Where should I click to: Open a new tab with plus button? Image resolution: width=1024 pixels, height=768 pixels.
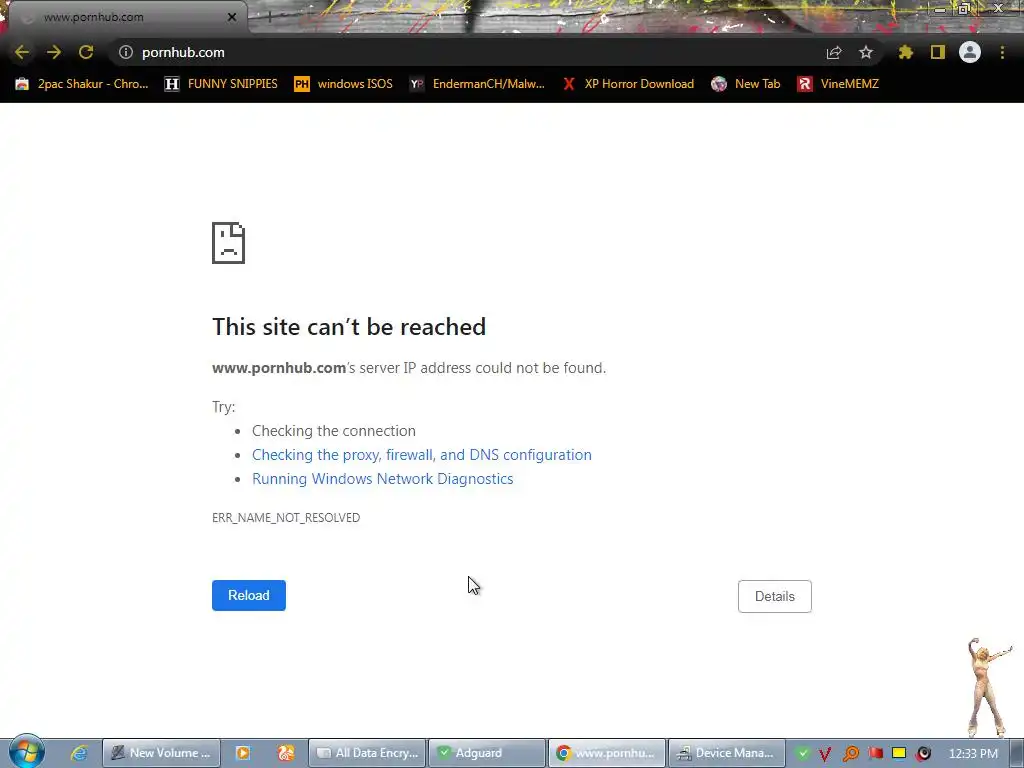pos(269,18)
